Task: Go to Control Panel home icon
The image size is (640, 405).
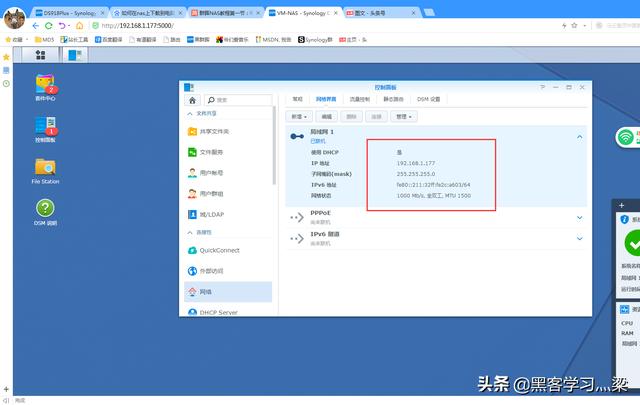Action: pyautogui.click(x=192, y=100)
